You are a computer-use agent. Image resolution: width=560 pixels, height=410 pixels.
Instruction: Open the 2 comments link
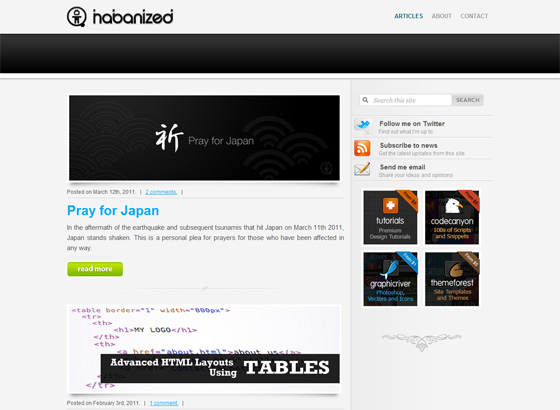[x=161, y=192]
